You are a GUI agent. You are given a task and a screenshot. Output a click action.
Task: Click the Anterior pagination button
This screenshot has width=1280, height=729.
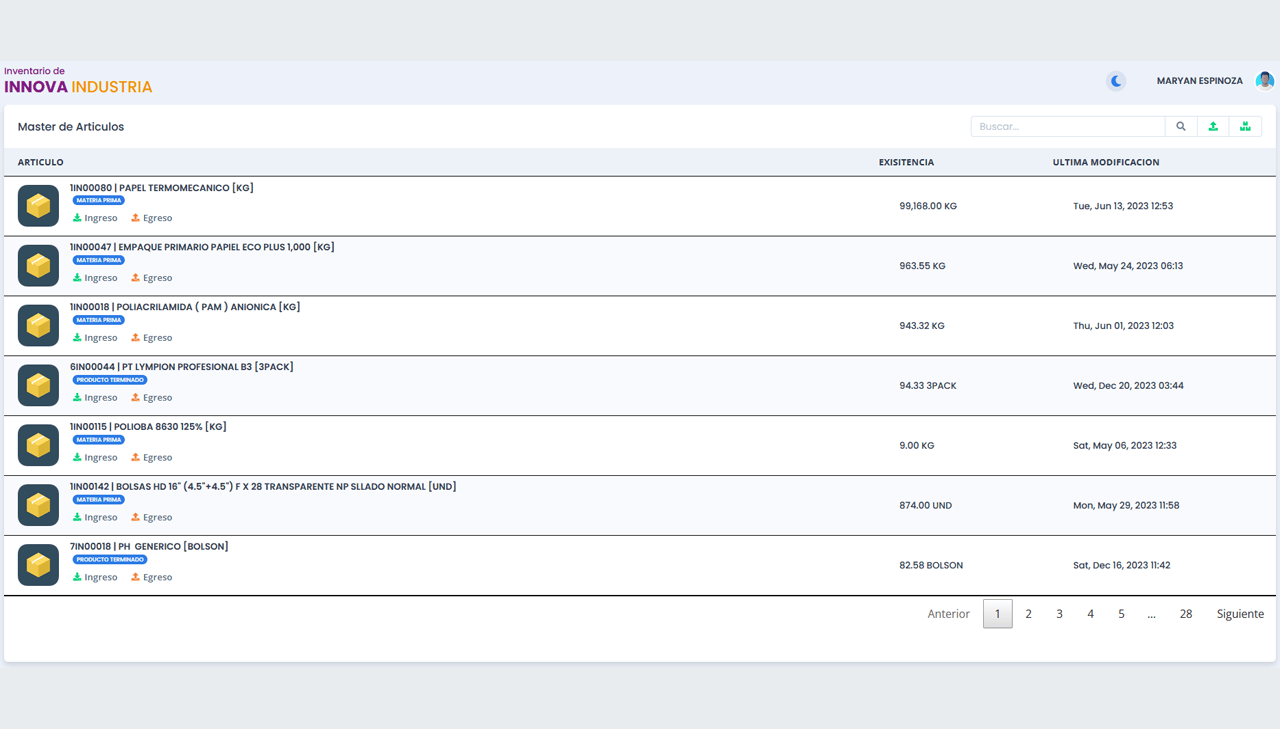pos(948,613)
